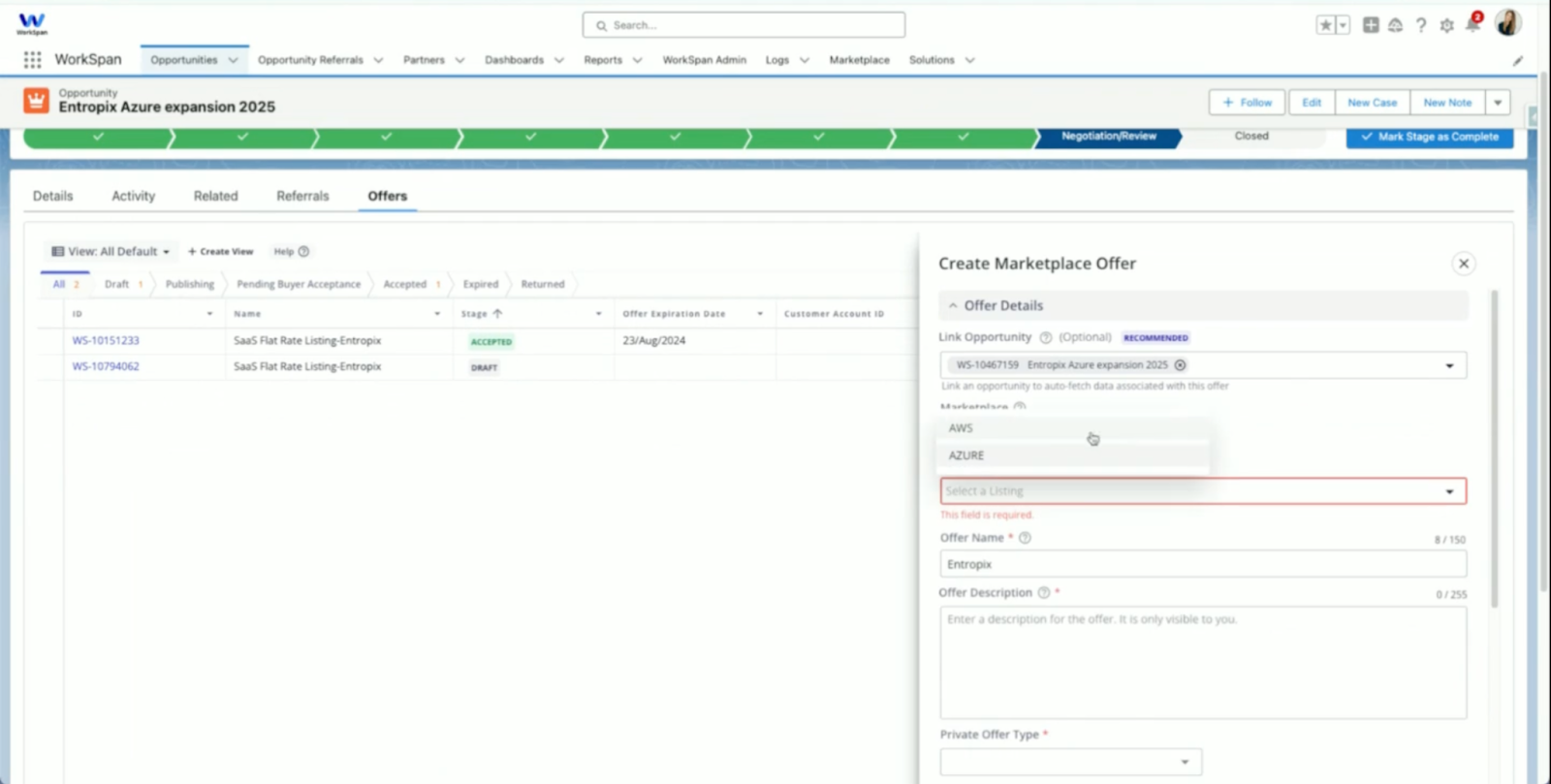Switch to the Details tab
The image size is (1551, 784).
click(x=52, y=196)
